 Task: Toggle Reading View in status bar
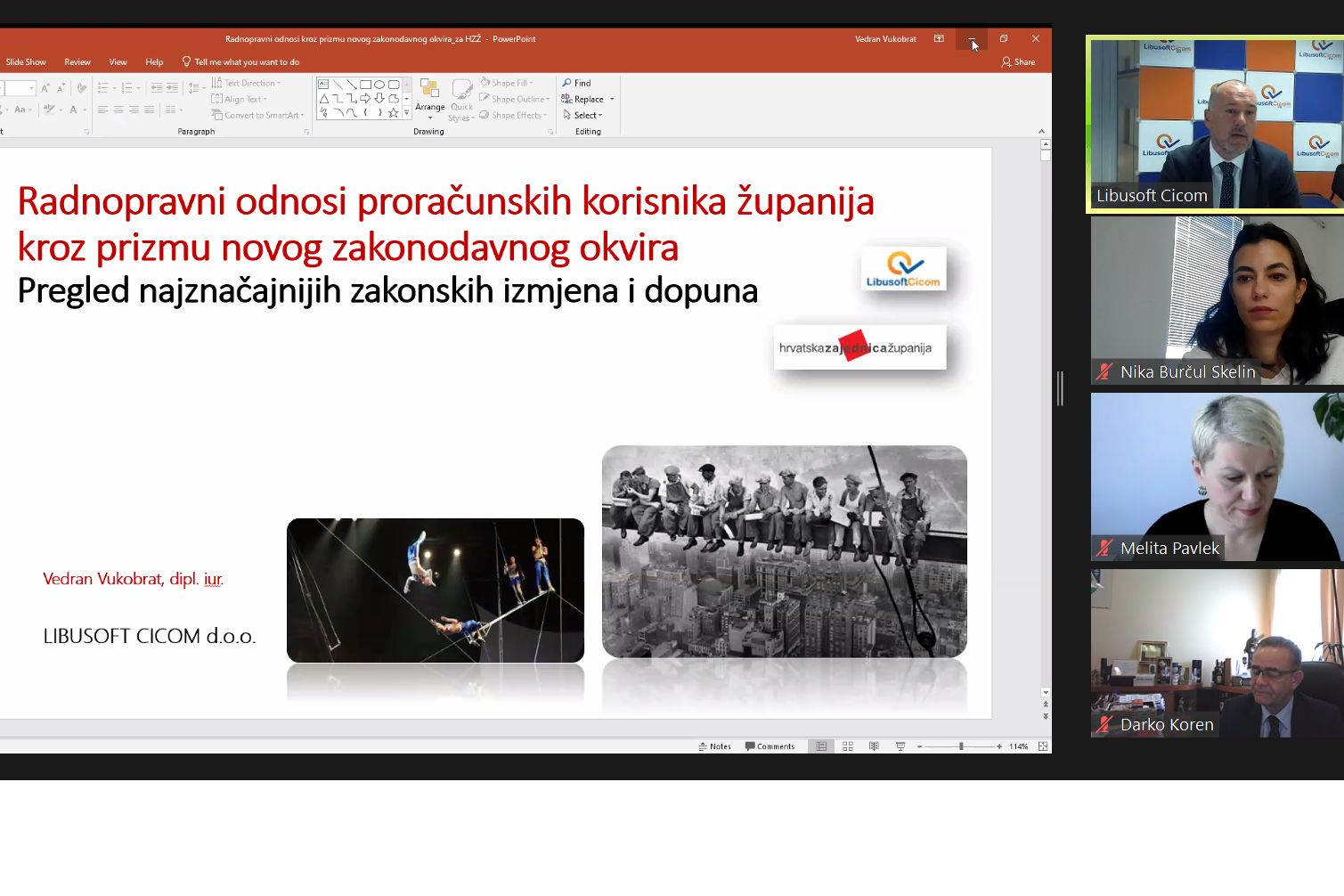tap(874, 745)
